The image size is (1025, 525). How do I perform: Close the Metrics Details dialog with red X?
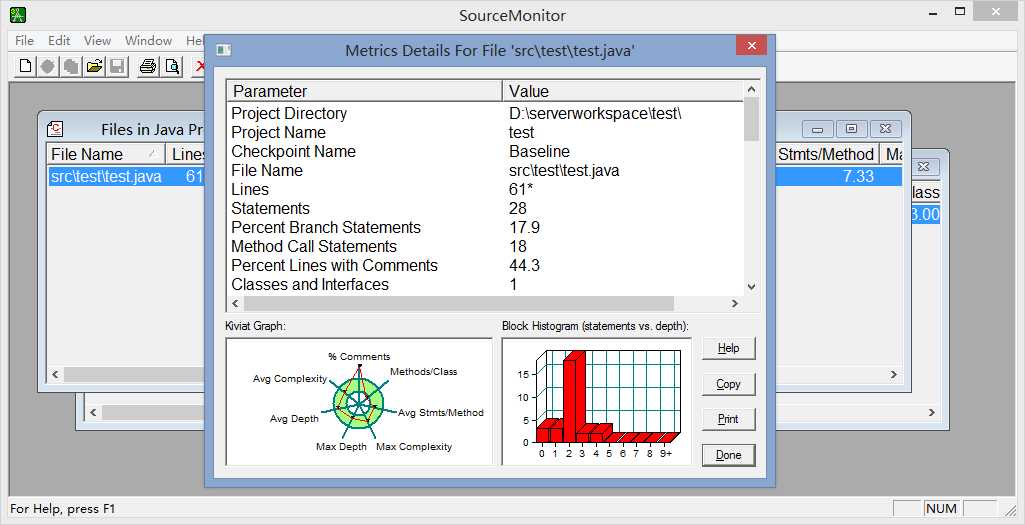click(751, 46)
